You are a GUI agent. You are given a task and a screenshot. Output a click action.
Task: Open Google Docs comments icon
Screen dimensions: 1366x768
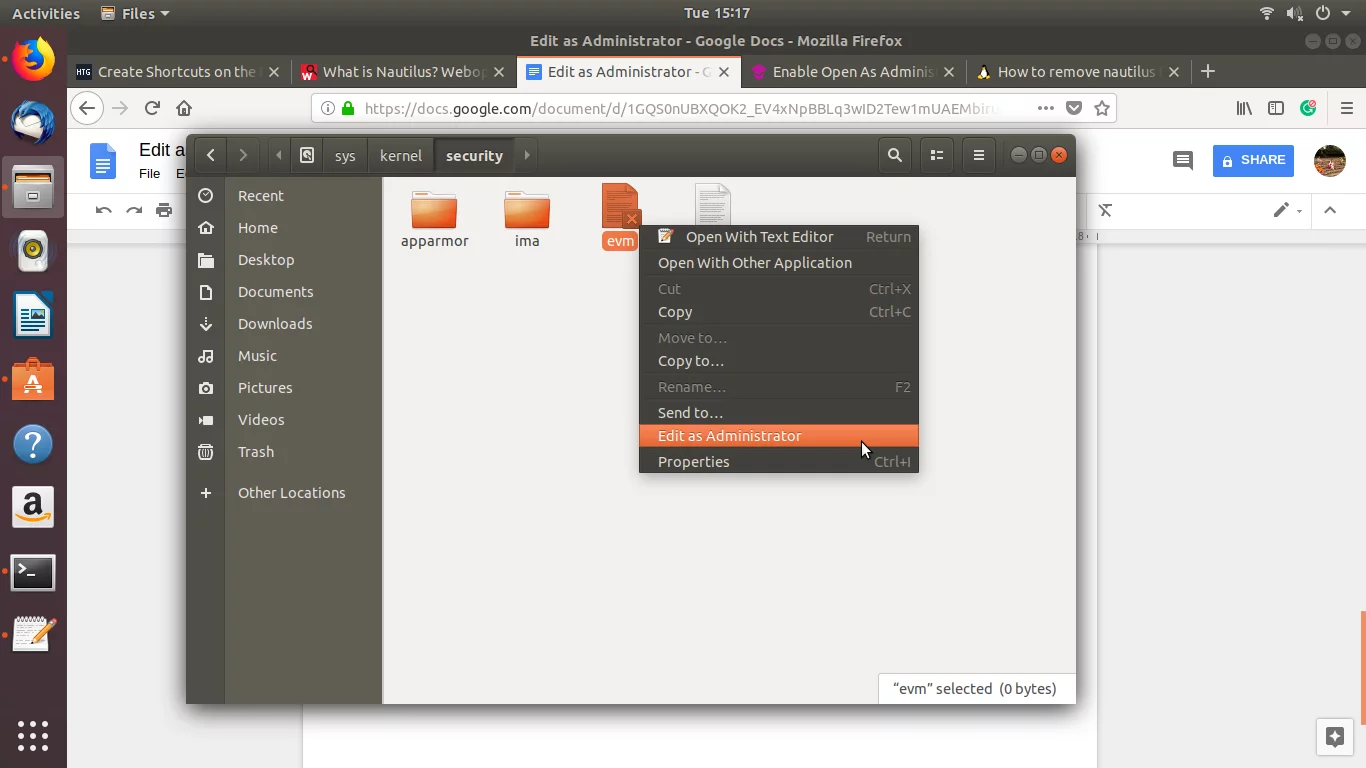pyautogui.click(x=1182, y=160)
